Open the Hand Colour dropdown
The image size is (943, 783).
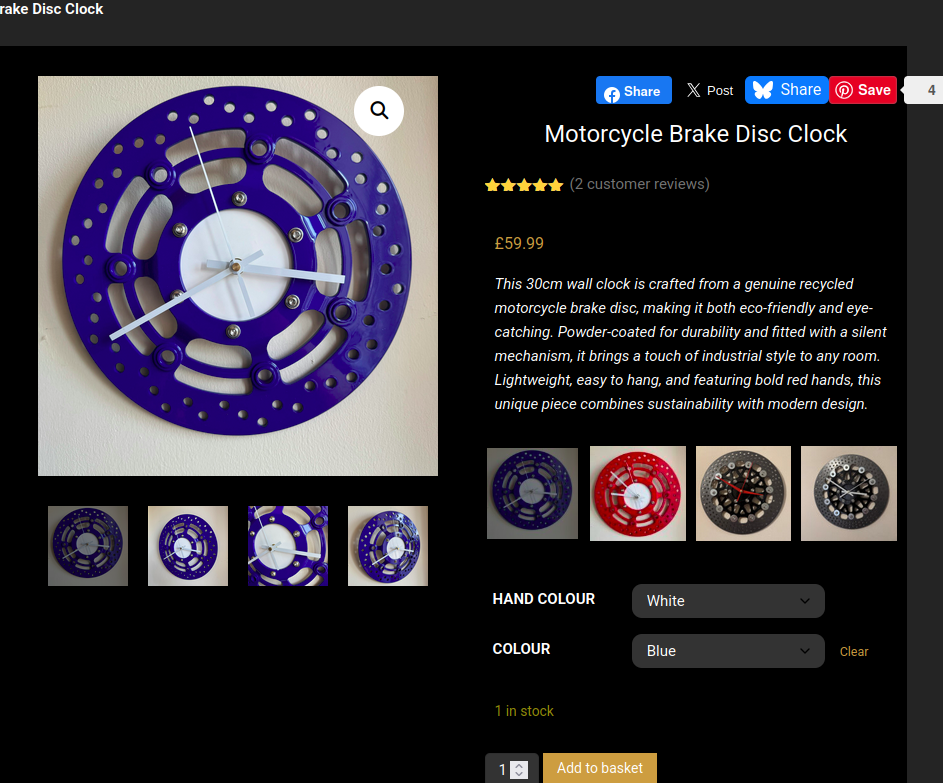[x=728, y=601]
